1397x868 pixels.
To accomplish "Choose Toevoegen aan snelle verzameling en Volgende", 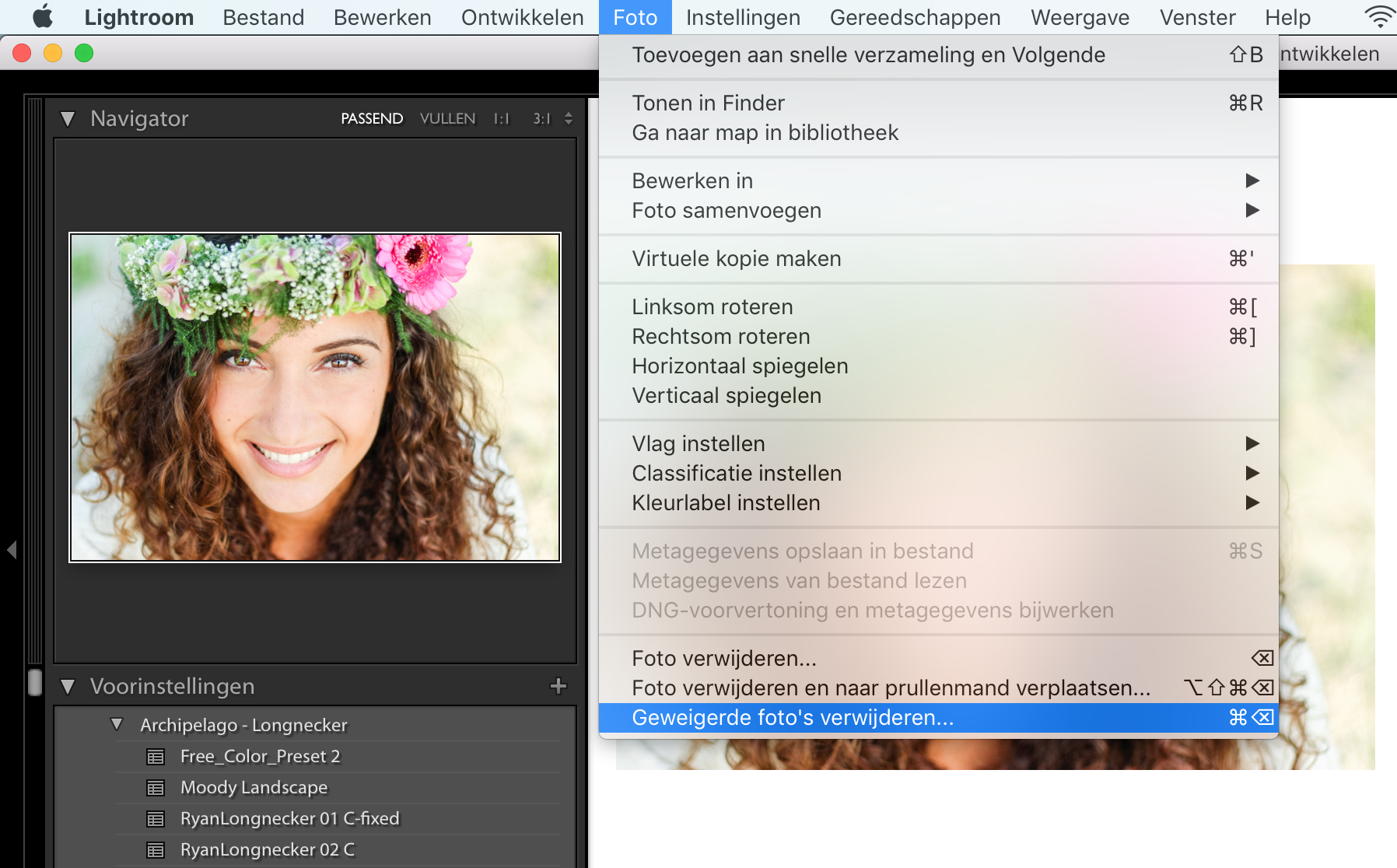I will point(939,54).
